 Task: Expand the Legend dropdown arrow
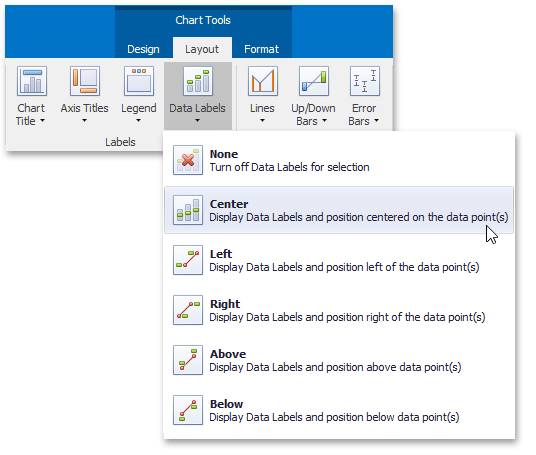click(138, 120)
